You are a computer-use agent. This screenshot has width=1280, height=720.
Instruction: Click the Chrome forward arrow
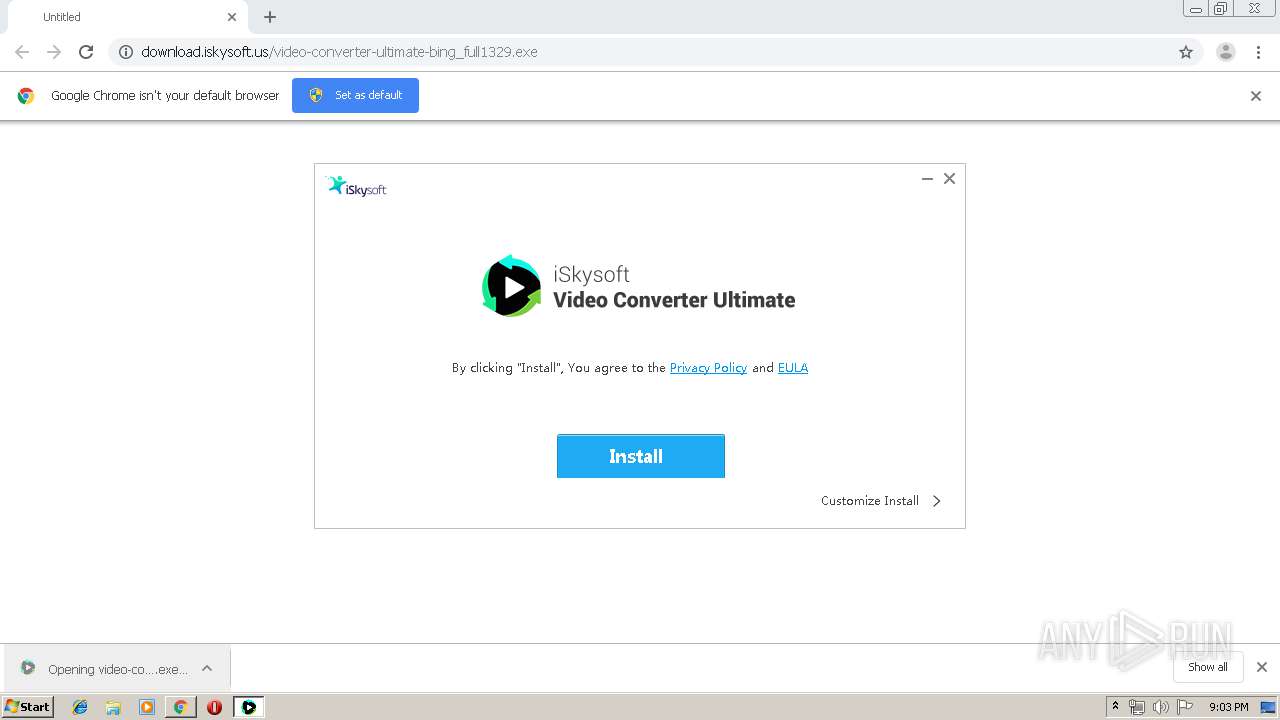click(54, 52)
